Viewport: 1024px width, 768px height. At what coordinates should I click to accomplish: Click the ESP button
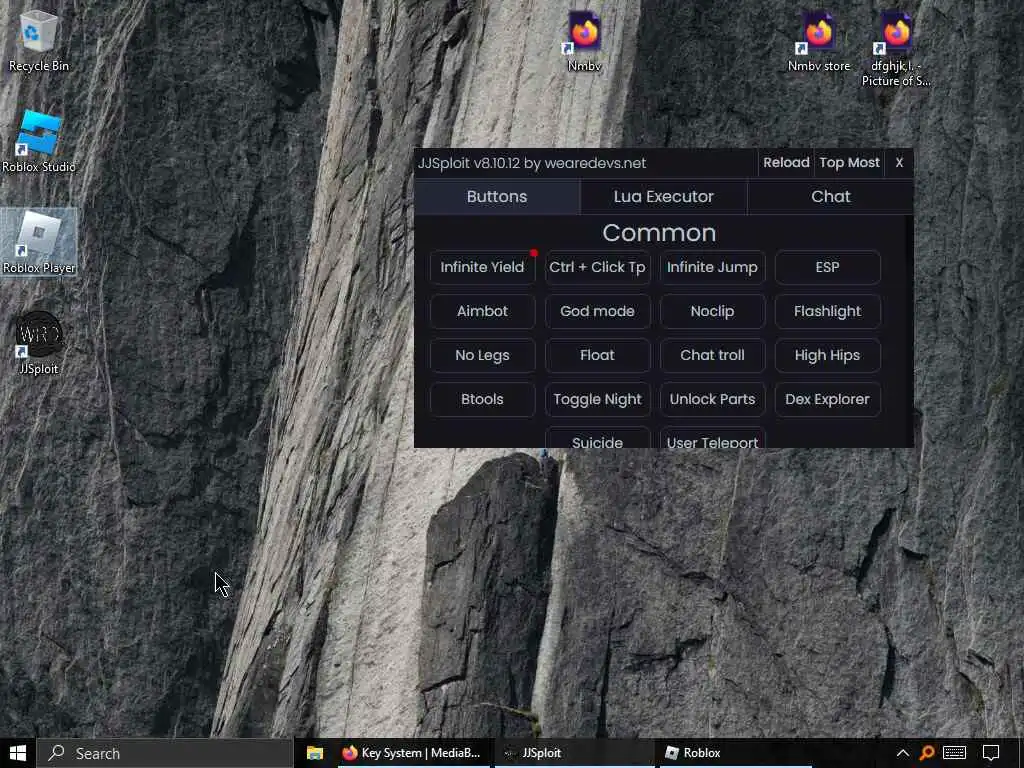pos(827,267)
